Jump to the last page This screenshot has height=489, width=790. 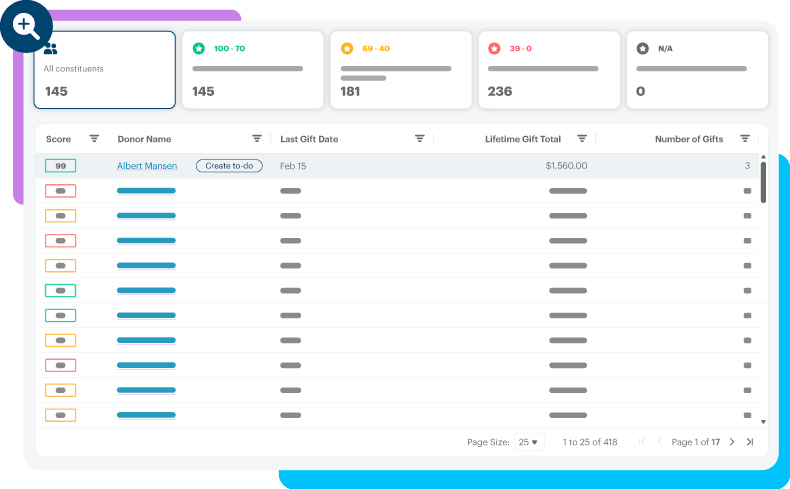(x=750, y=442)
